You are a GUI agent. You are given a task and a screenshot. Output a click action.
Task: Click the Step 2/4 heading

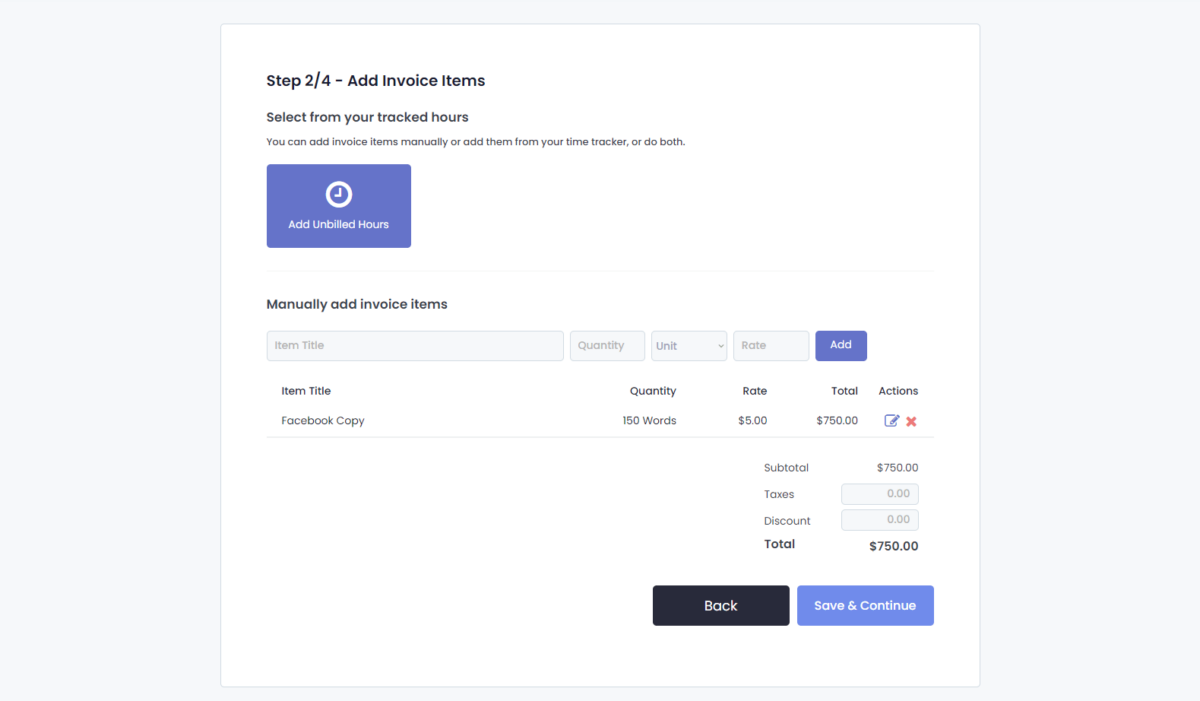coord(375,80)
